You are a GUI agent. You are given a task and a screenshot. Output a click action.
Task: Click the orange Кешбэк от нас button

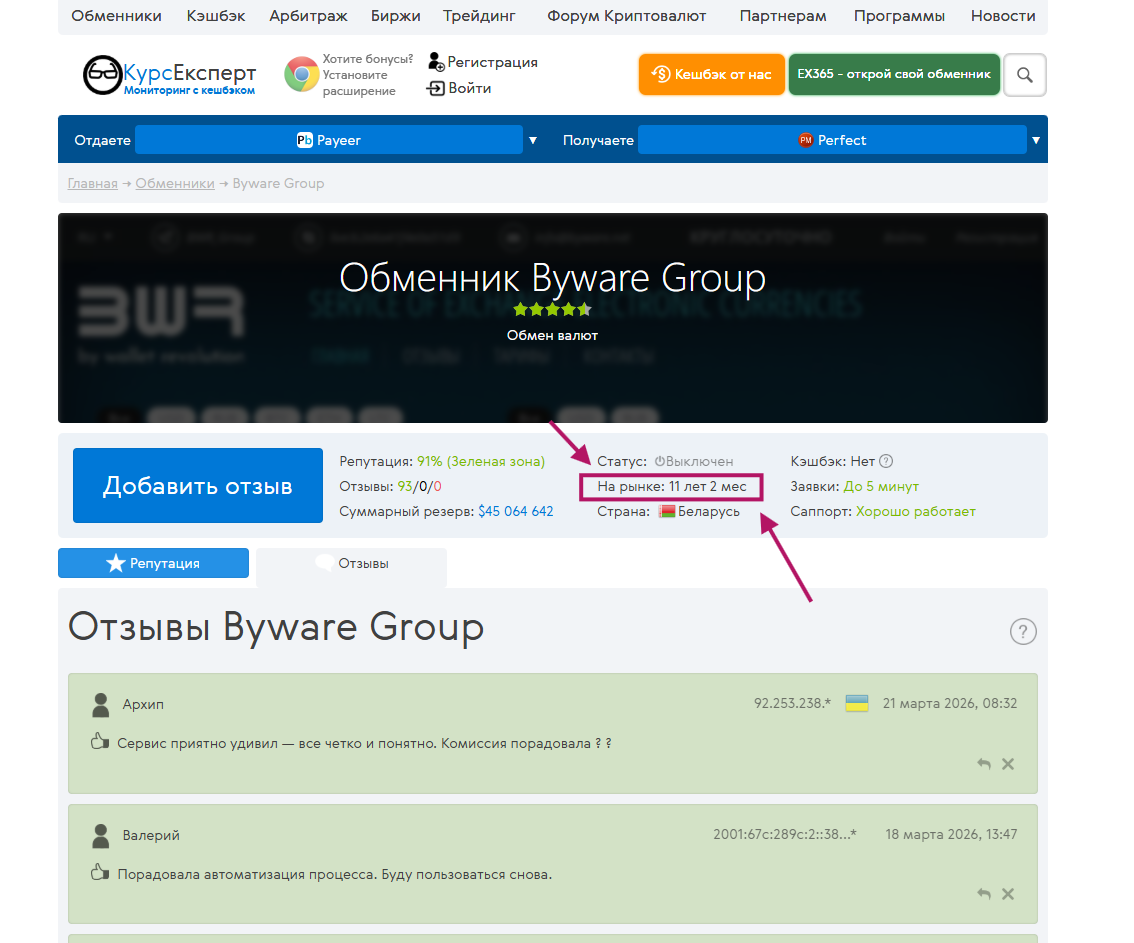712,74
